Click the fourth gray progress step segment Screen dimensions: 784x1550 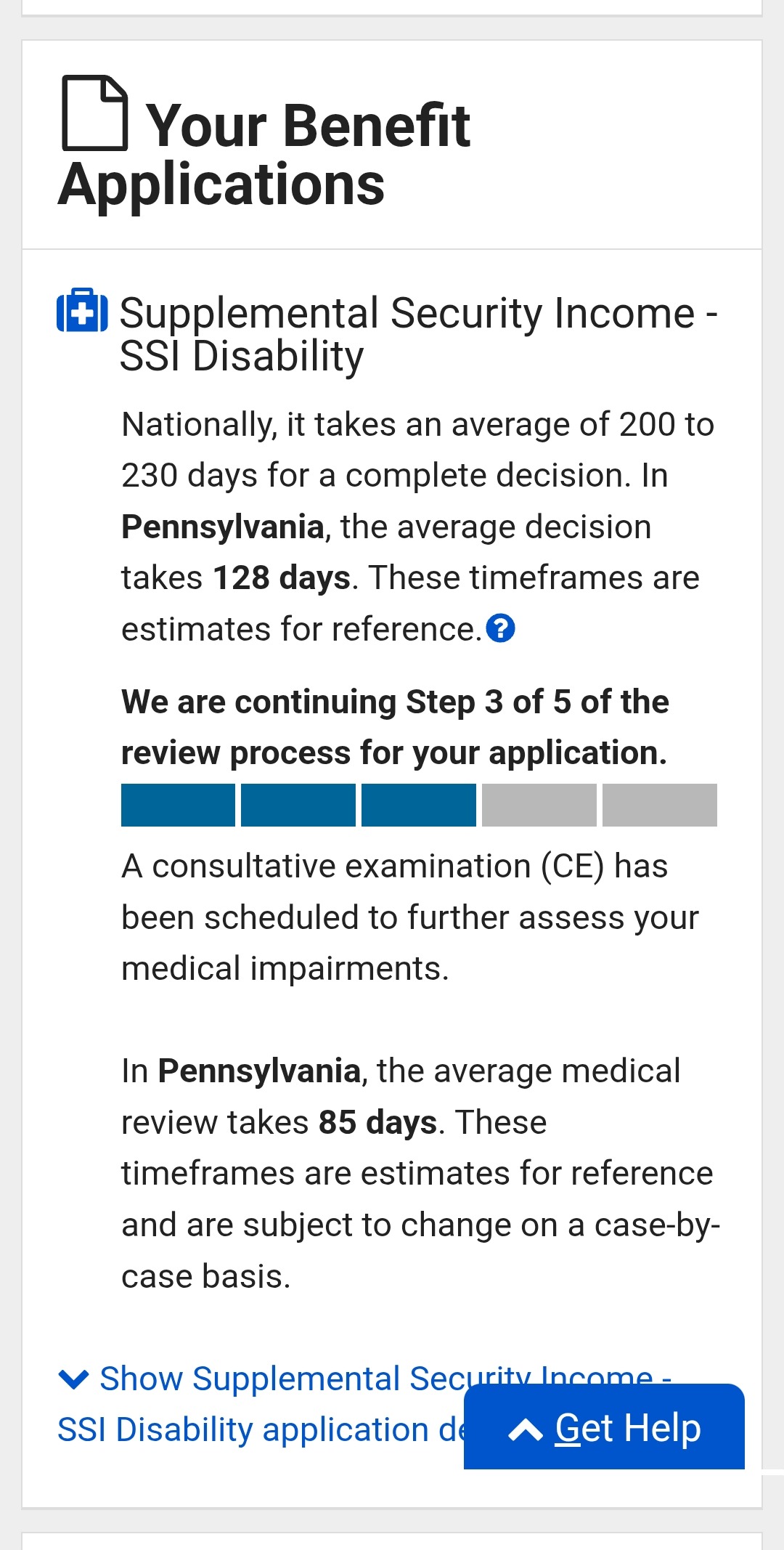(x=539, y=805)
